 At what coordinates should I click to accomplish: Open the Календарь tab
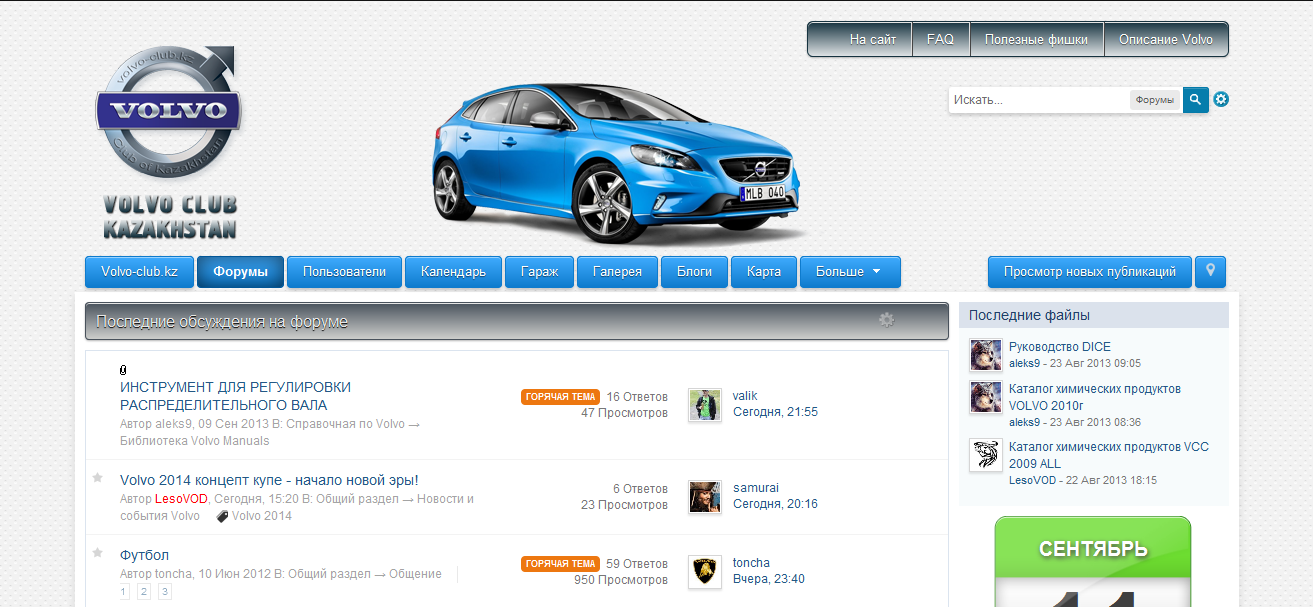click(453, 272)
